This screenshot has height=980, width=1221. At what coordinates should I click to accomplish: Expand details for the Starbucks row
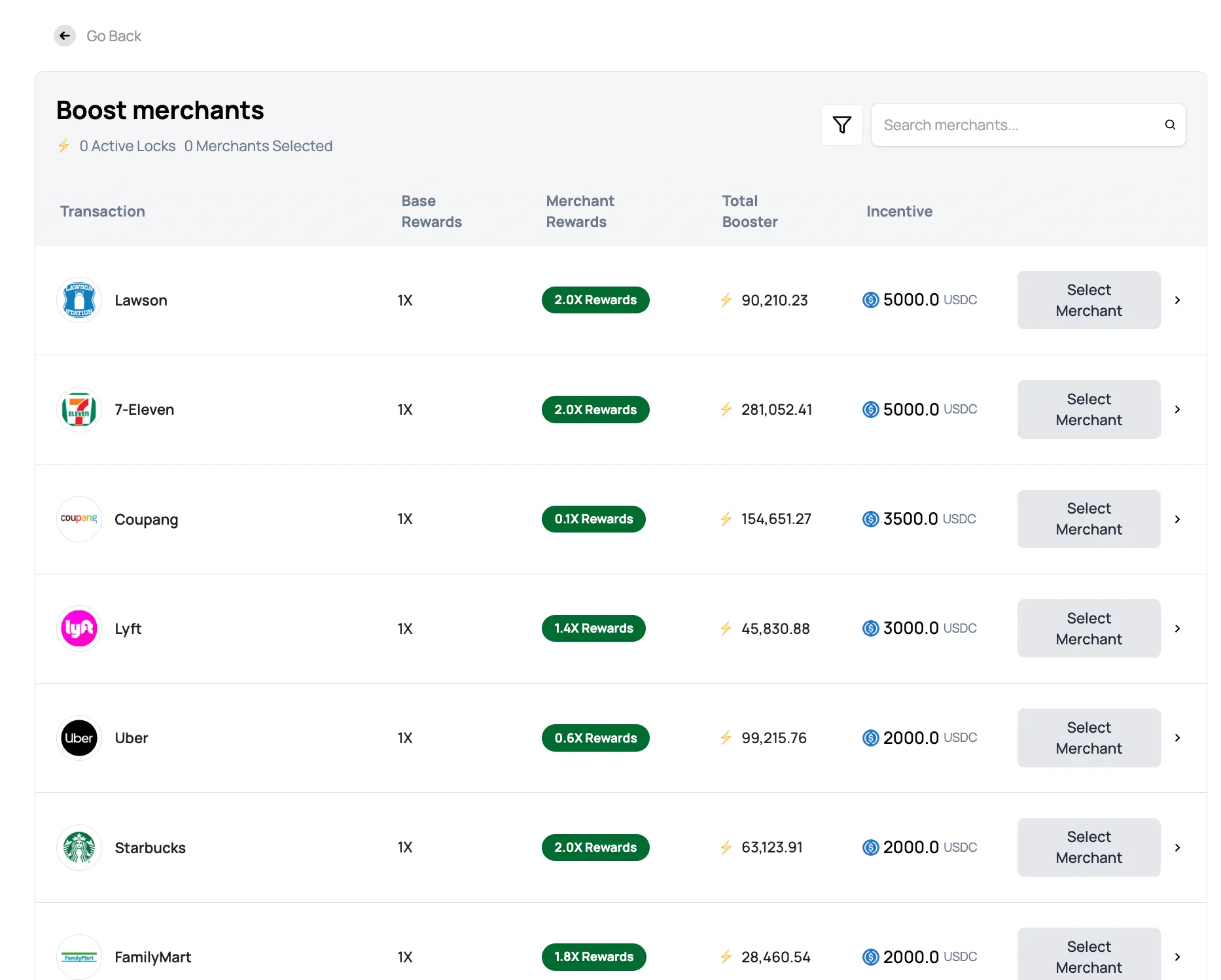pyautogui.click(x=1177, y=847)
